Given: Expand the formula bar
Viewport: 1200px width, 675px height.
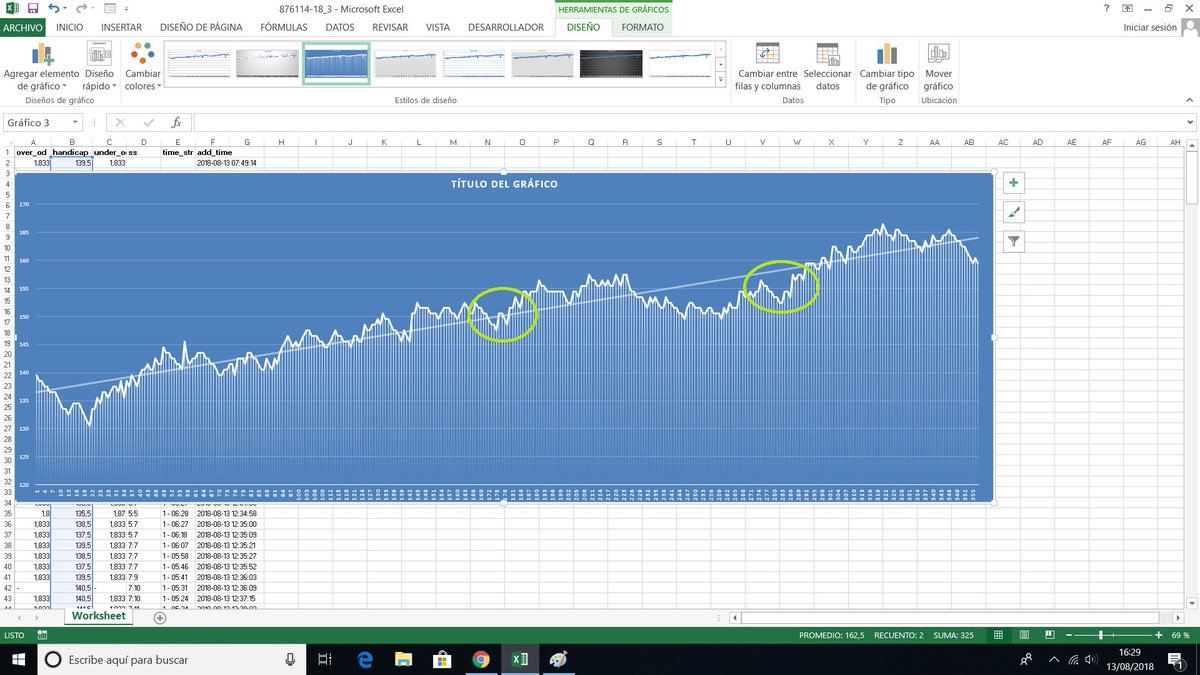Looking at the screenshot, I should click(x=1190, y=122).
